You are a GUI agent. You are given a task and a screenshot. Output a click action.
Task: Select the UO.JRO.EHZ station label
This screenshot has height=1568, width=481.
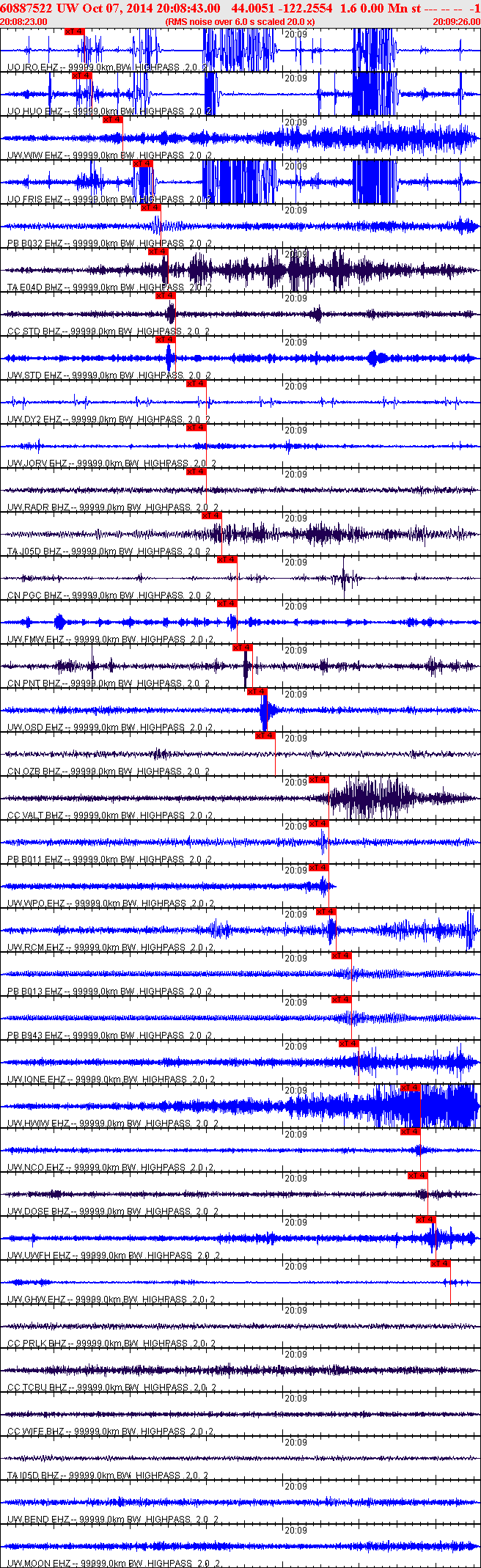[x=107, y=67]
